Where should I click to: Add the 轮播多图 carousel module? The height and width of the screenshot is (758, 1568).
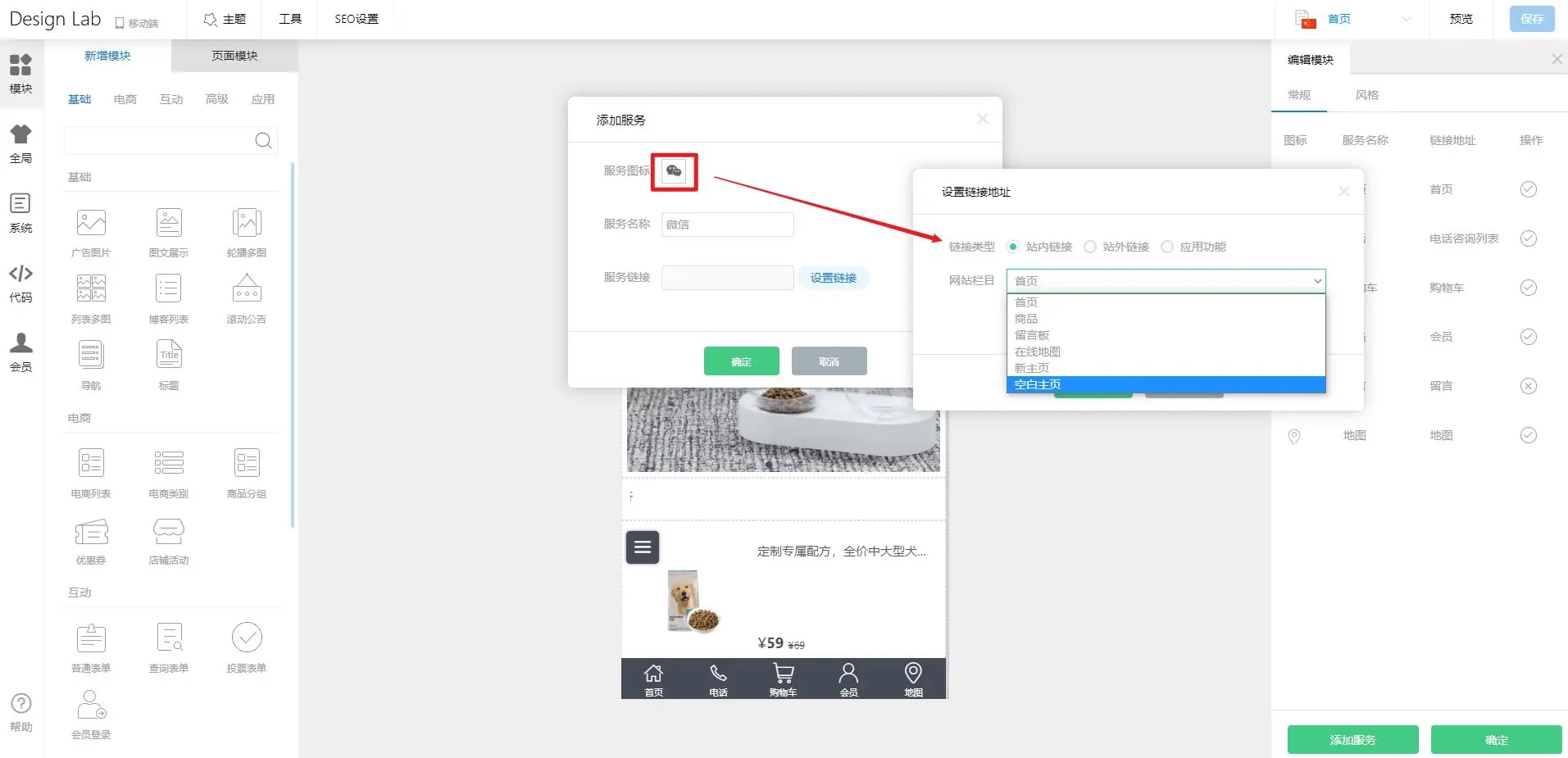pos(246,231)
